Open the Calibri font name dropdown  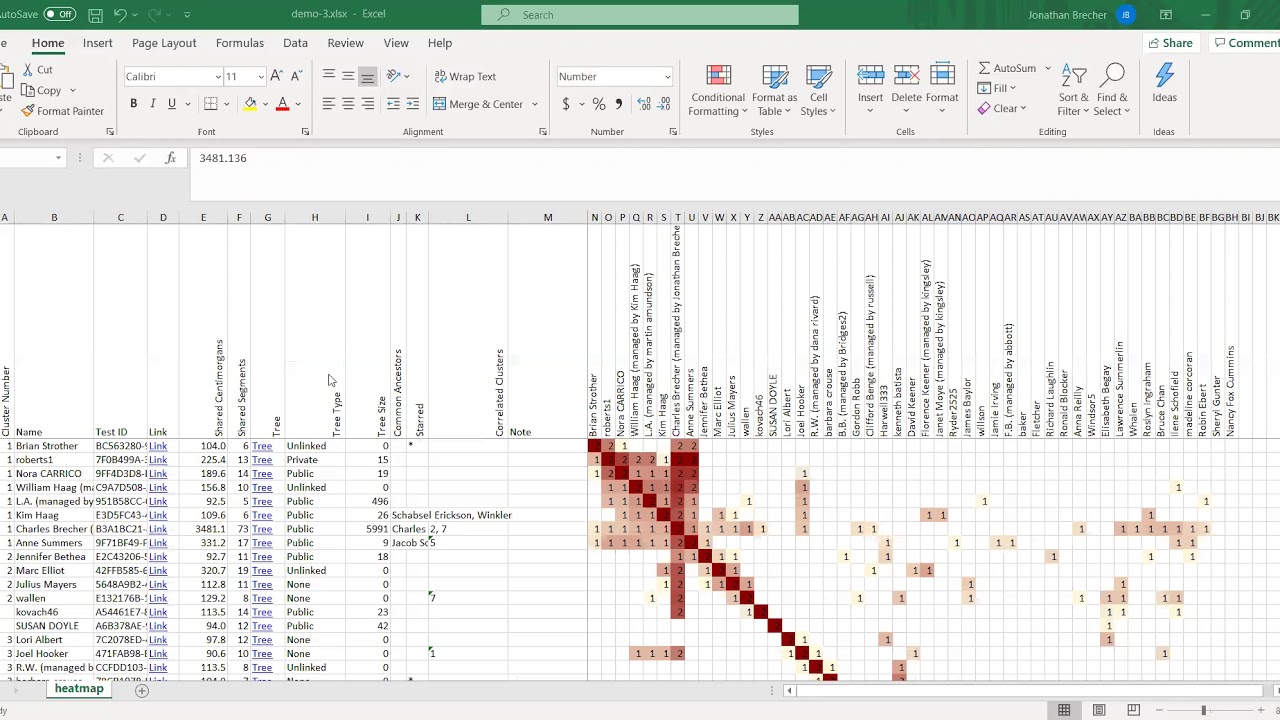coord(217,77)
